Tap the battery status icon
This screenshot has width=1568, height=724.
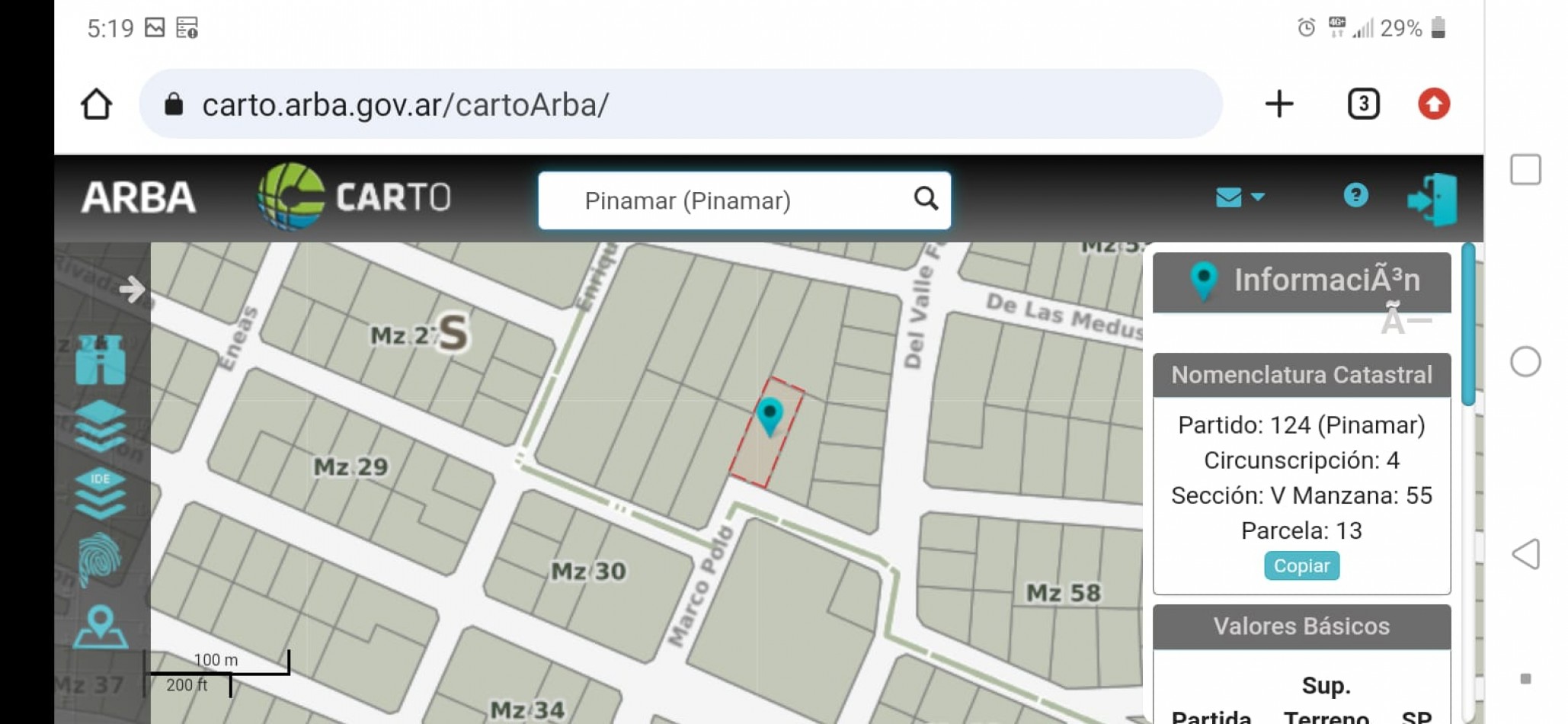tap(1438, 27)
